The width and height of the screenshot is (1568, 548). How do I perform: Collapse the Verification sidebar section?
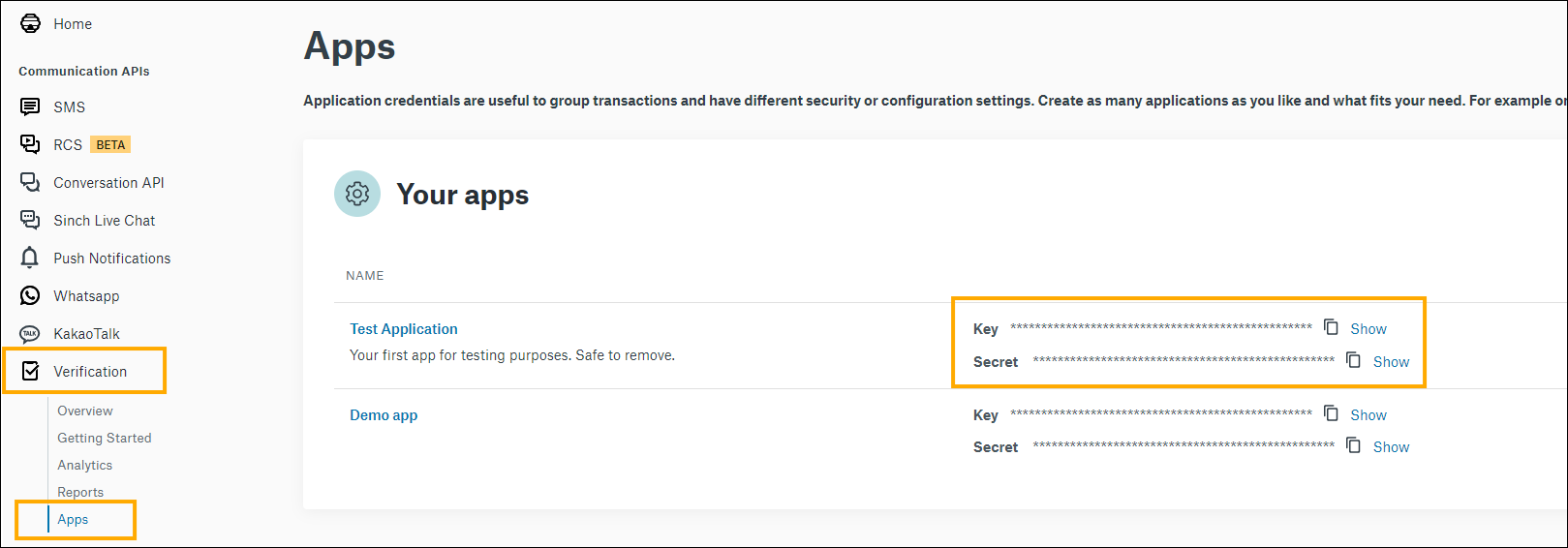89,372
